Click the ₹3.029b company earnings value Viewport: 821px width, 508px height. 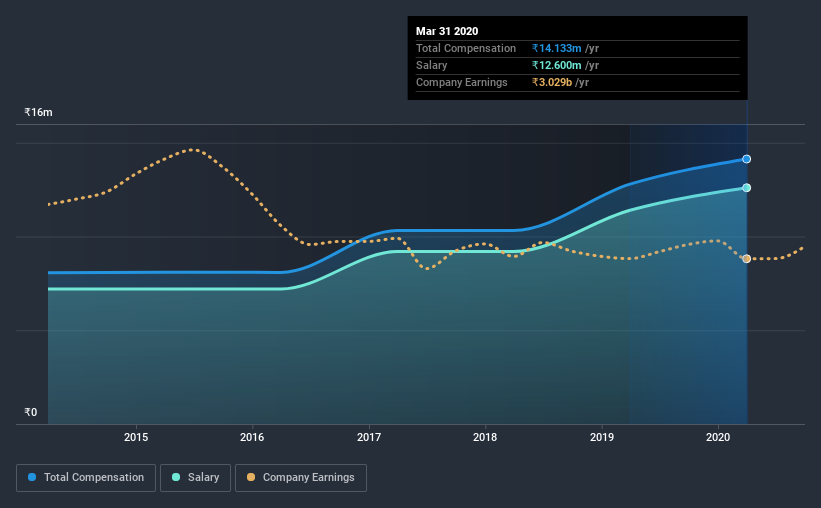click(x=552, y=82)
